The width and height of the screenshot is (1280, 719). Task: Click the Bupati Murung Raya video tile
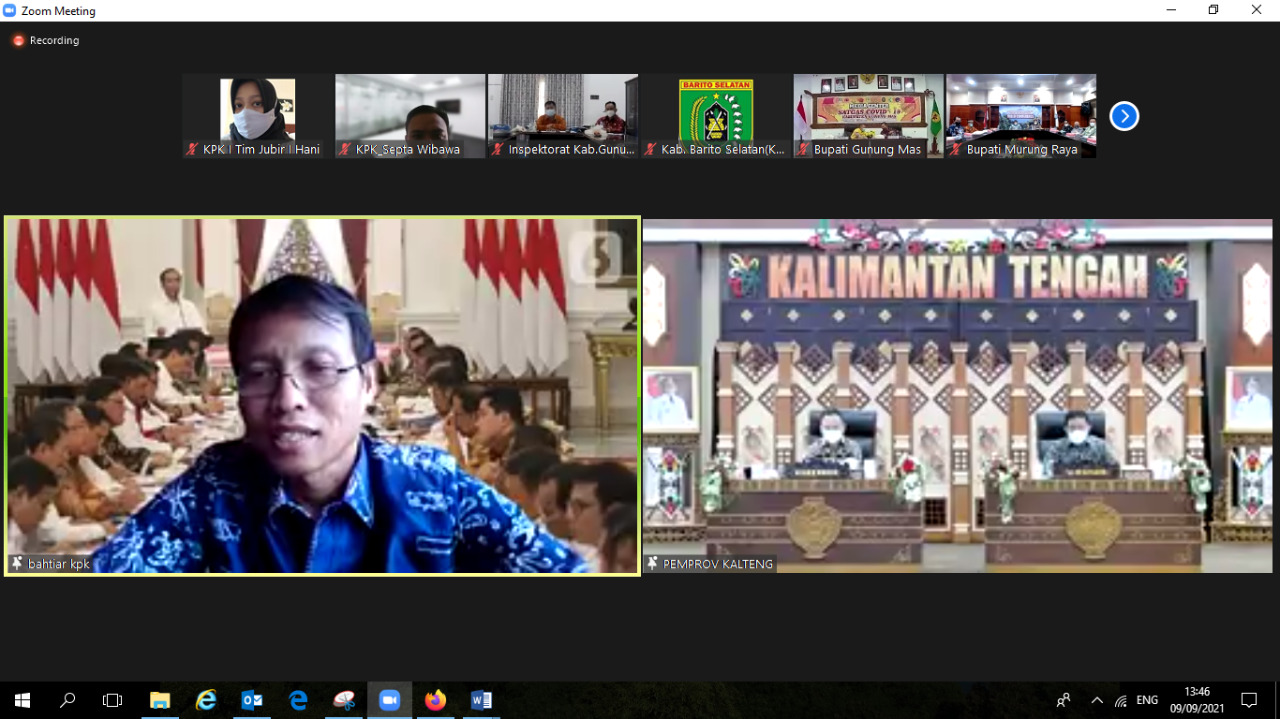[1021, 115]
